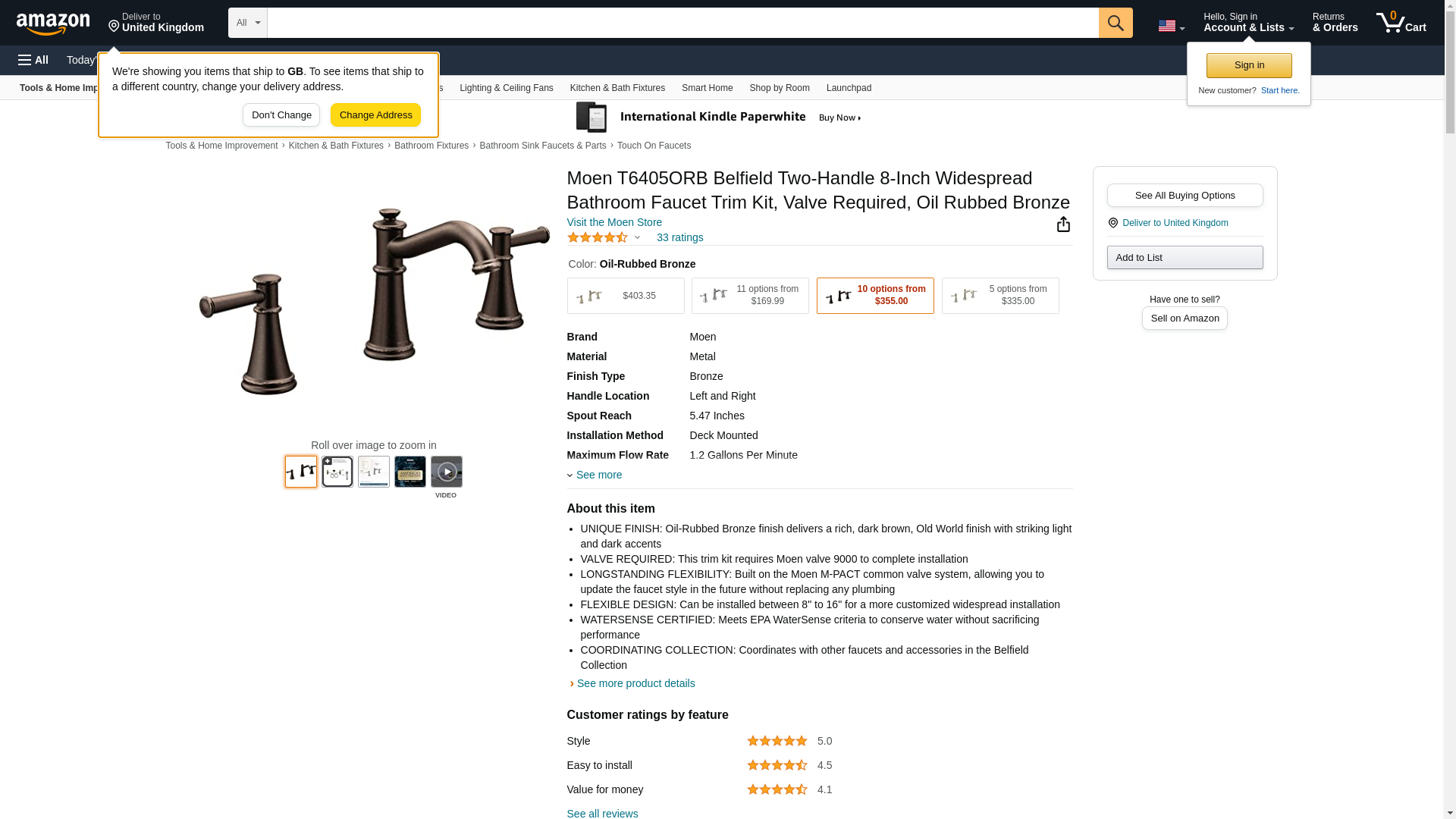Click the Amazon logo
Viewport: 1456px width, 819px height.
click(x=53, y=24)
